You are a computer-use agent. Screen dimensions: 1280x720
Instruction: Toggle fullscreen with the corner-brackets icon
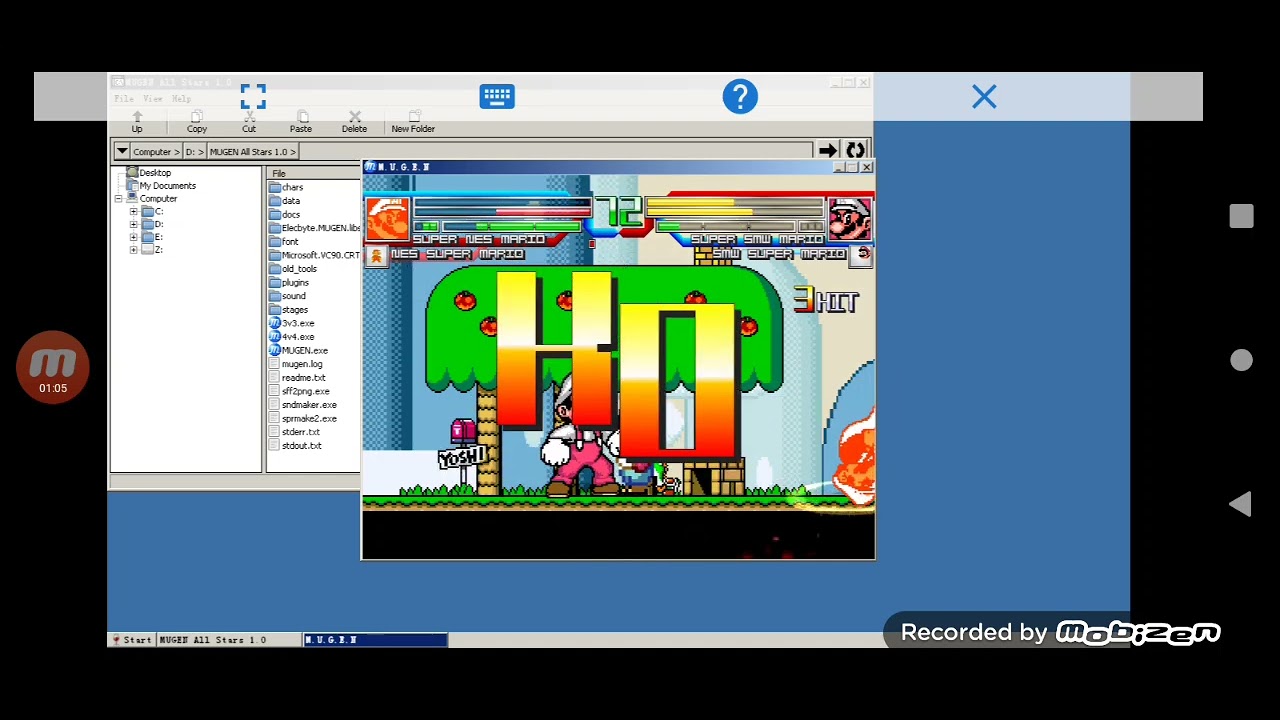click(253, 97)
